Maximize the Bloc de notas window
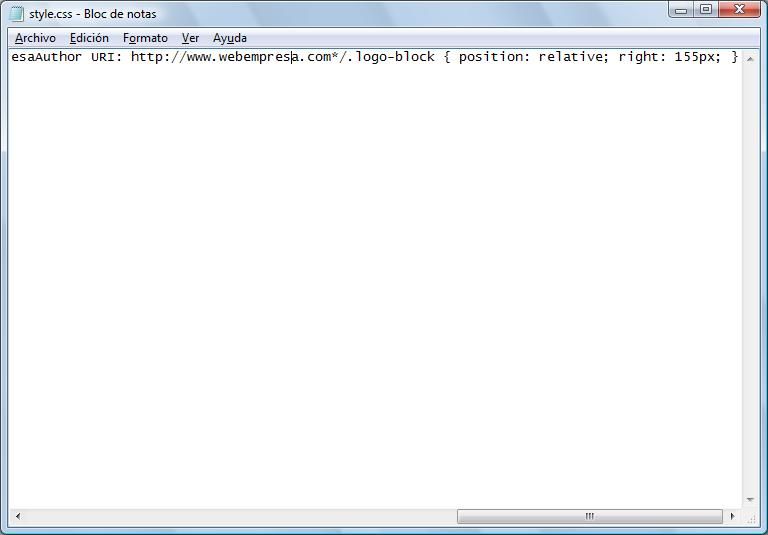The height and width of the screenshot is (535, 768). [706, 10]
